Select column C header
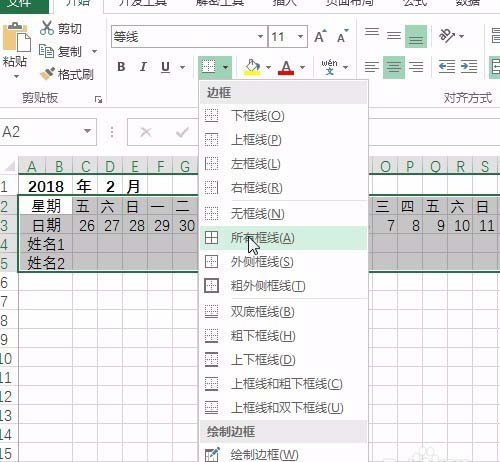 [85, 166]
